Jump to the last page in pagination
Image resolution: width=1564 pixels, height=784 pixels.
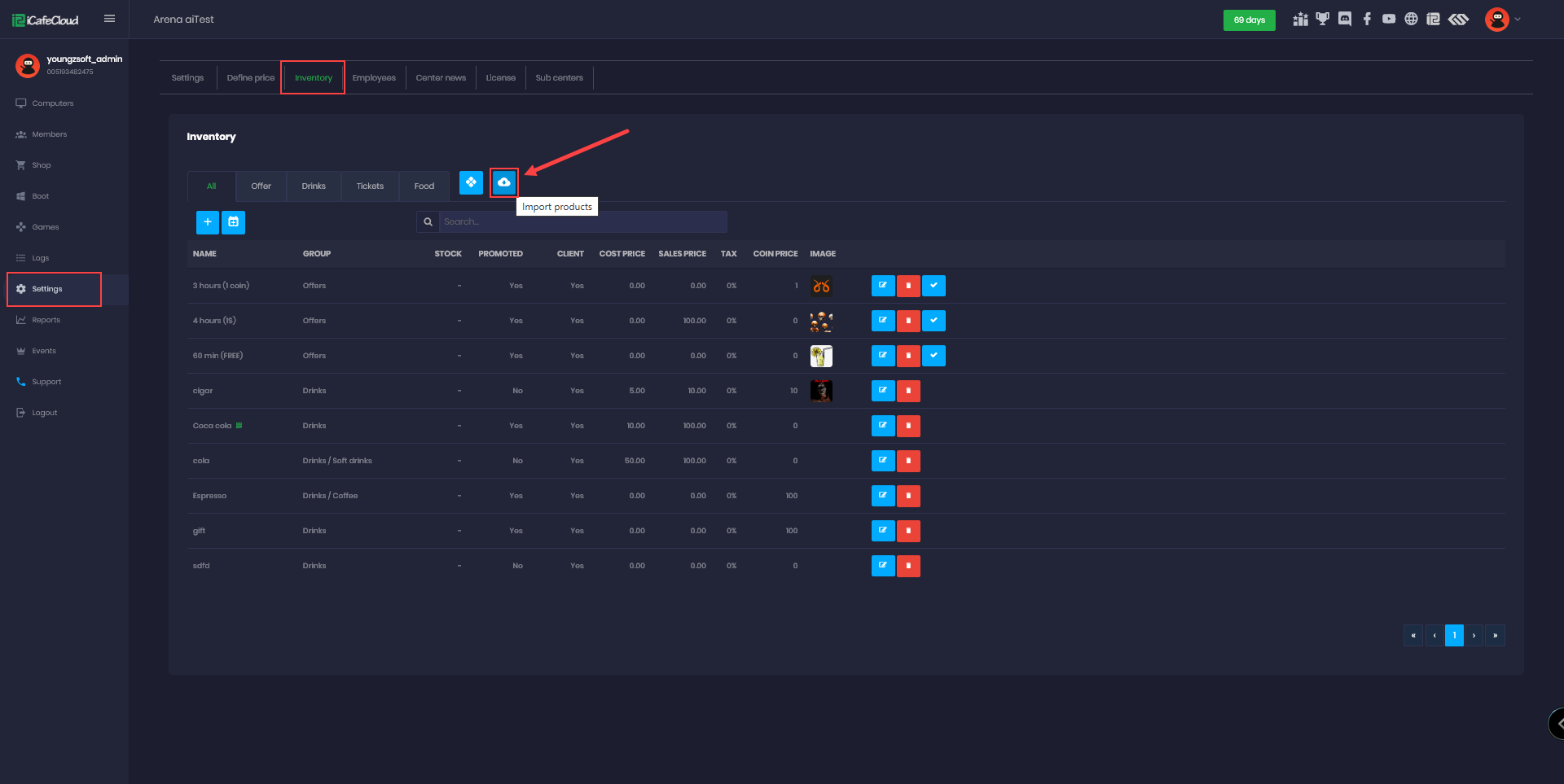(x=1495, y=636)
